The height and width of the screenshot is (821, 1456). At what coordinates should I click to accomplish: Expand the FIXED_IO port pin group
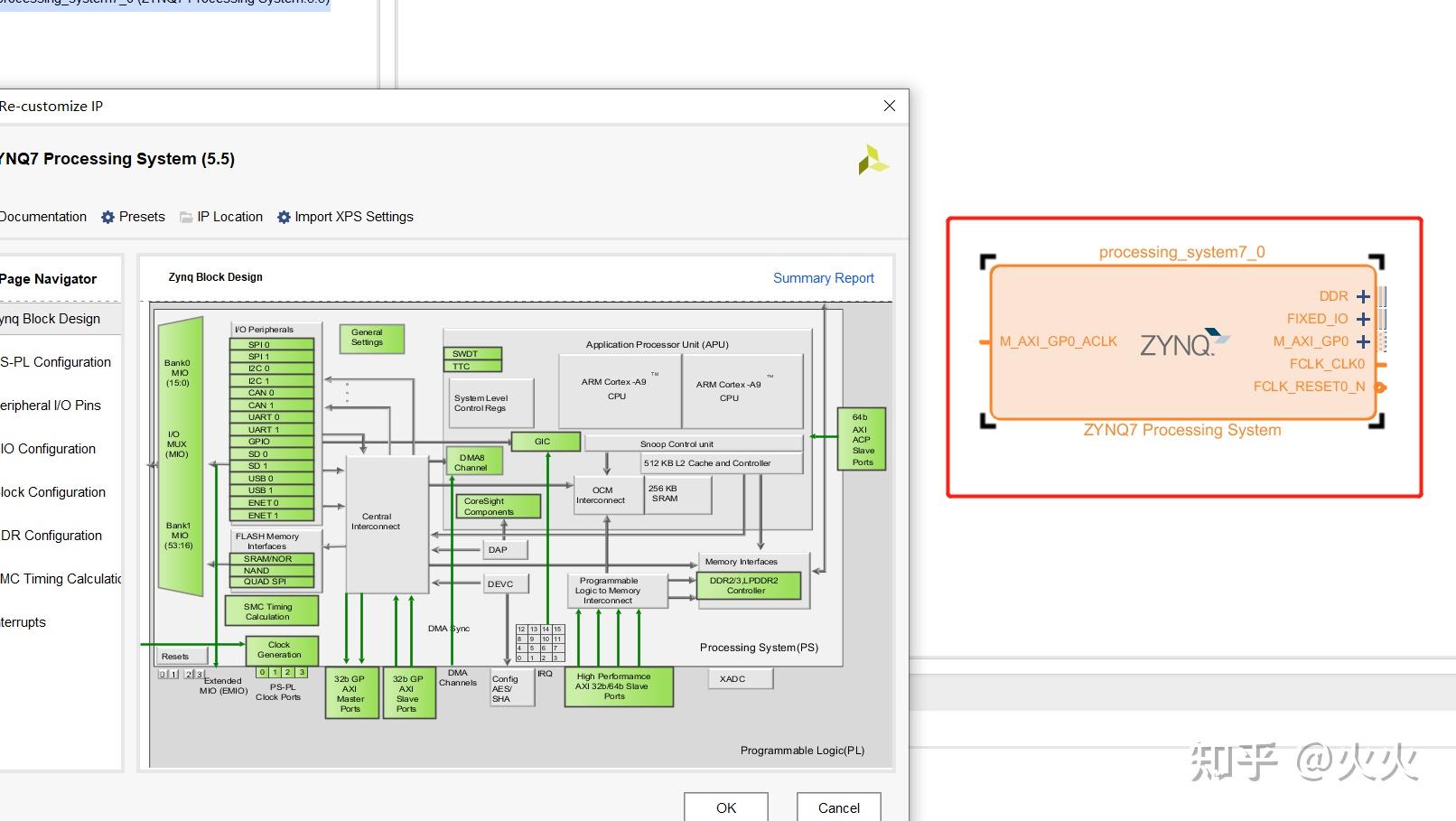tap(1364, 318)
